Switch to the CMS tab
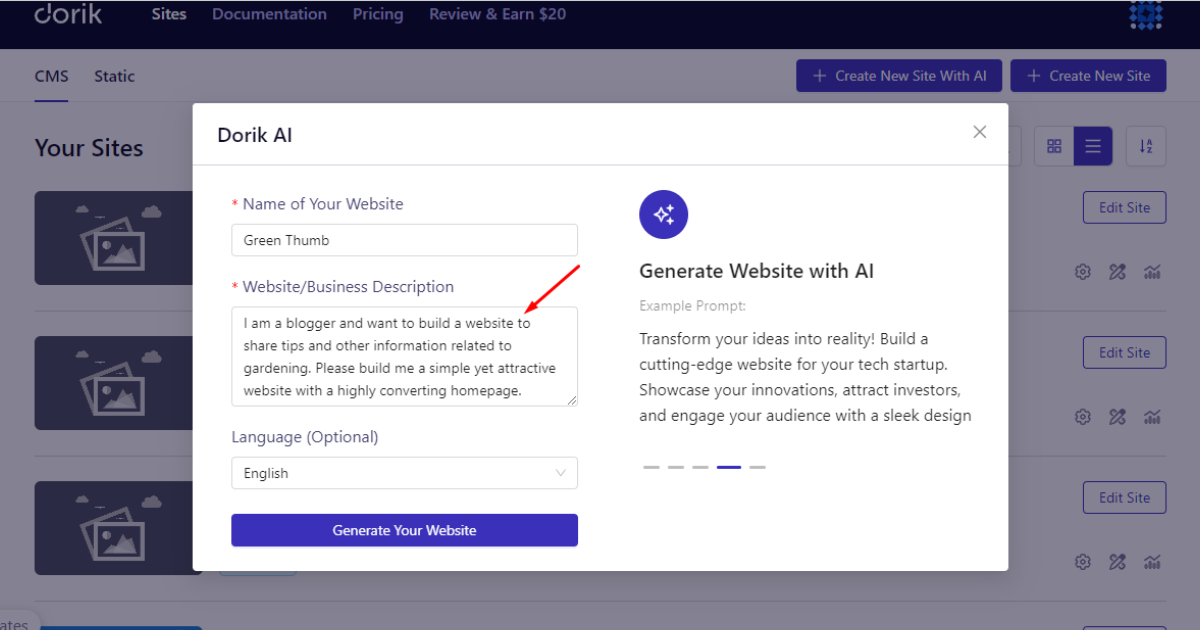 coord(52,76)
